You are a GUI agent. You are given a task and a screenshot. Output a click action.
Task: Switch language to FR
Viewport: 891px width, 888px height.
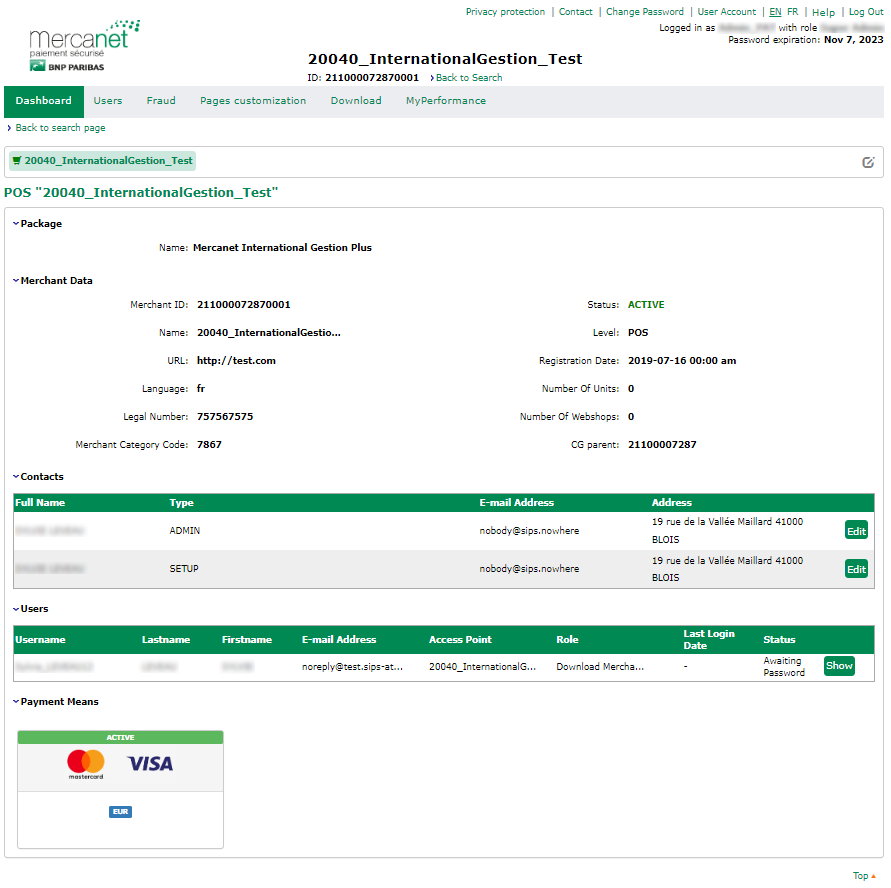point(792,12)
